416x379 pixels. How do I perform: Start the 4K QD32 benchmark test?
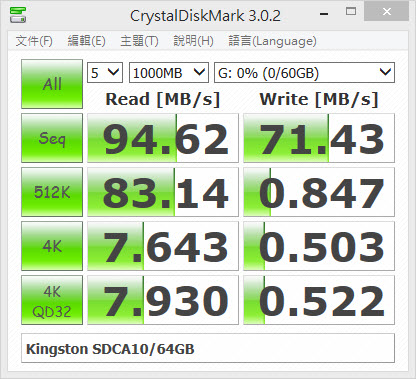52,300
